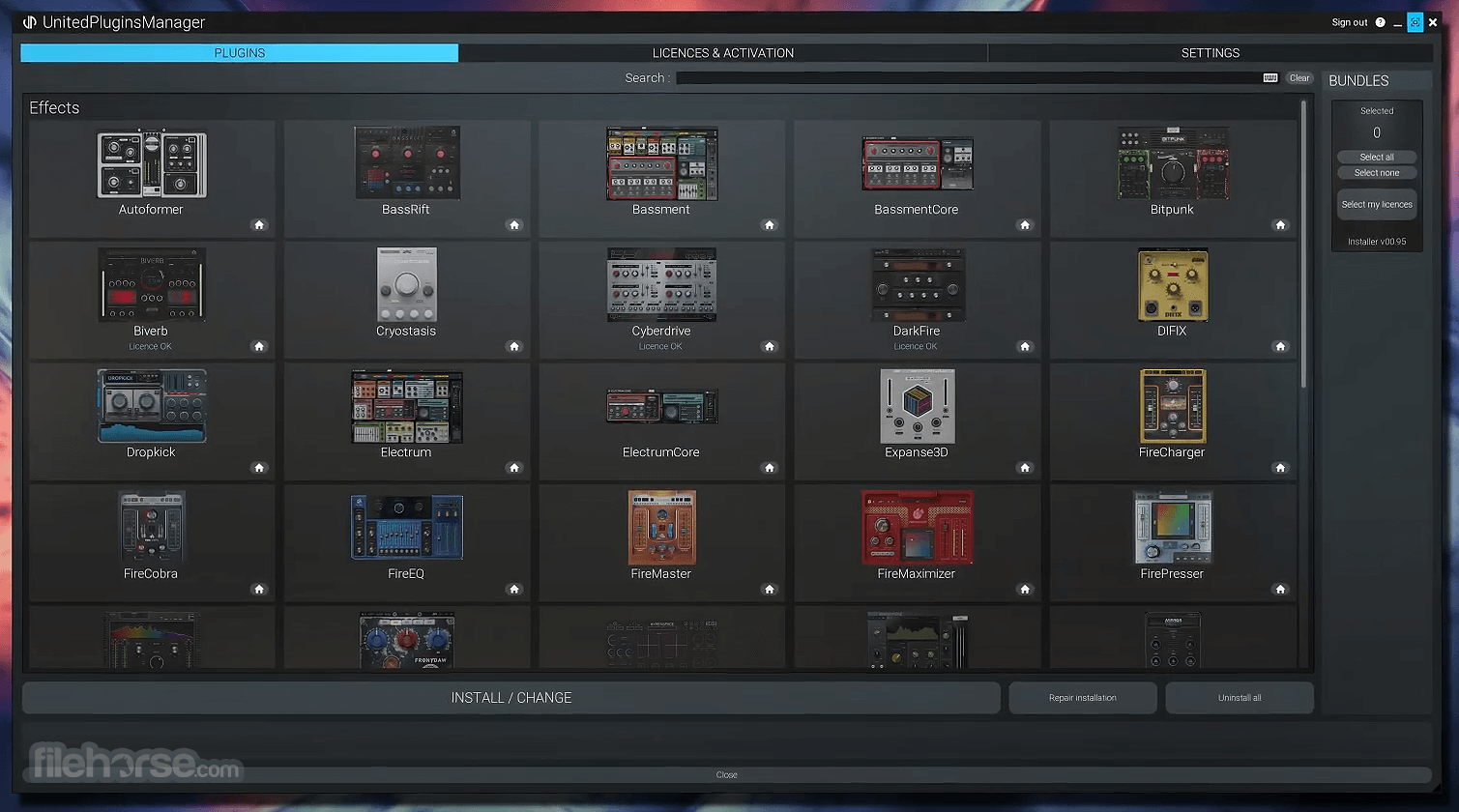This screenshot has width=1459, height=812.
Task: Click the home icon on the Bassment card
Action: [770, 225]
